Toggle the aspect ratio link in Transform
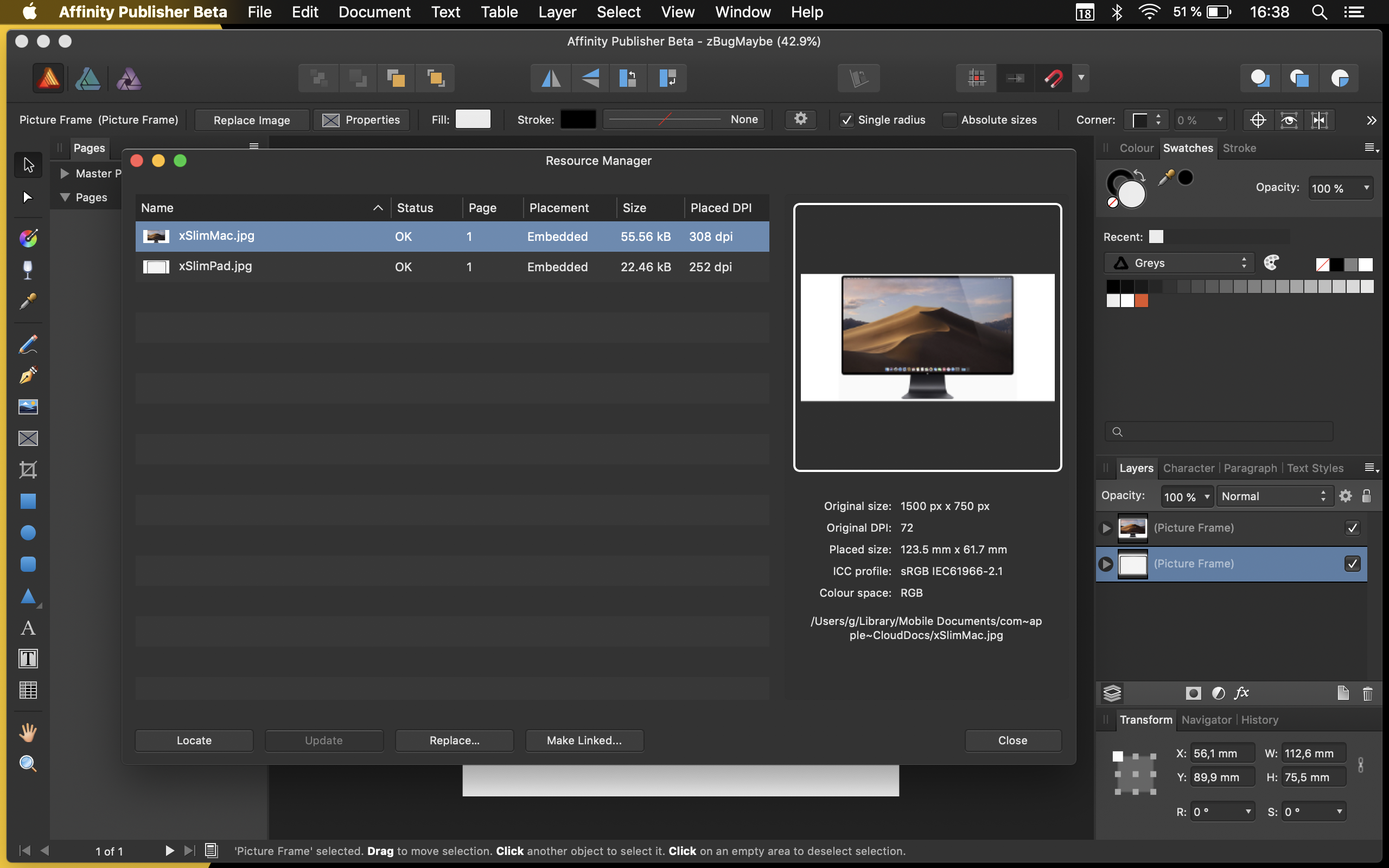1389x868 pixels. click(1360, 765)
